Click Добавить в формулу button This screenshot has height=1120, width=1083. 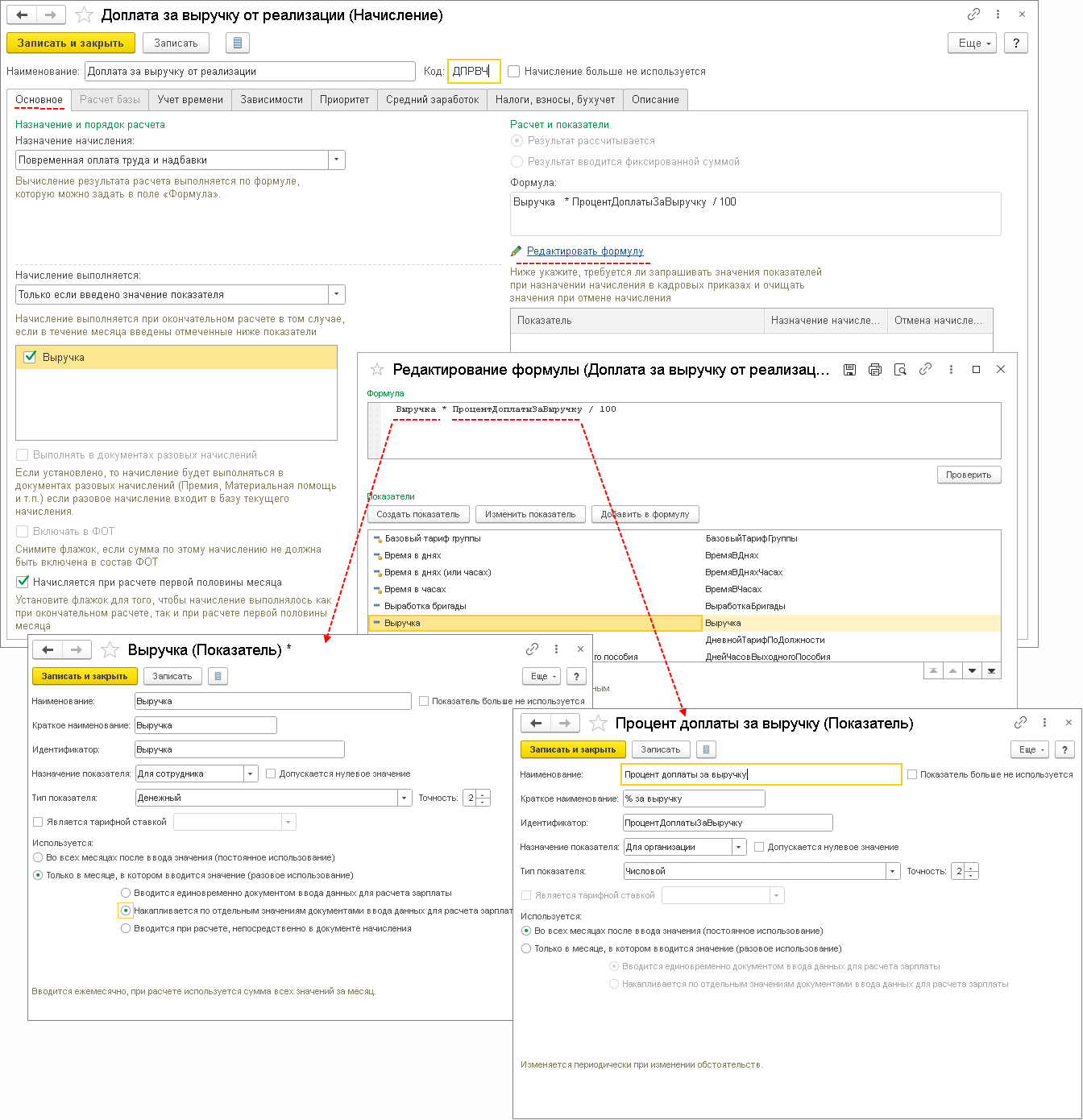[x=645, y=514]
